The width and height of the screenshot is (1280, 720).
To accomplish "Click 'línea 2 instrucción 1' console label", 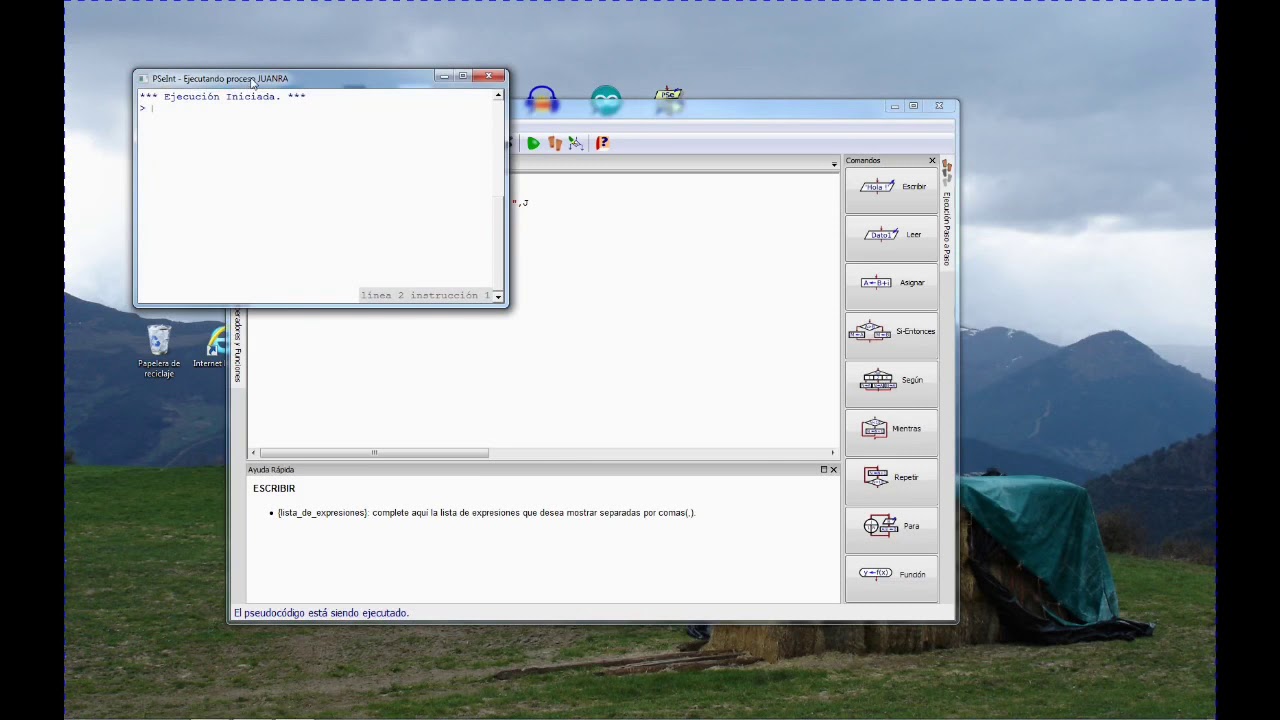I will point(426,296).
